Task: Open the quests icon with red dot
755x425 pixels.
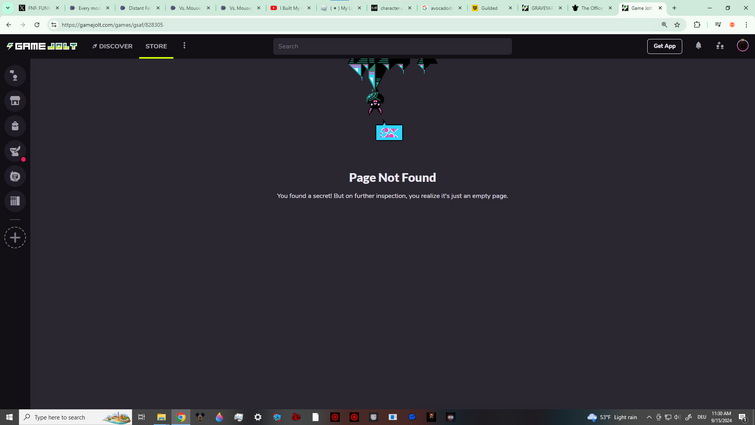Action: (x=15, y=151)
